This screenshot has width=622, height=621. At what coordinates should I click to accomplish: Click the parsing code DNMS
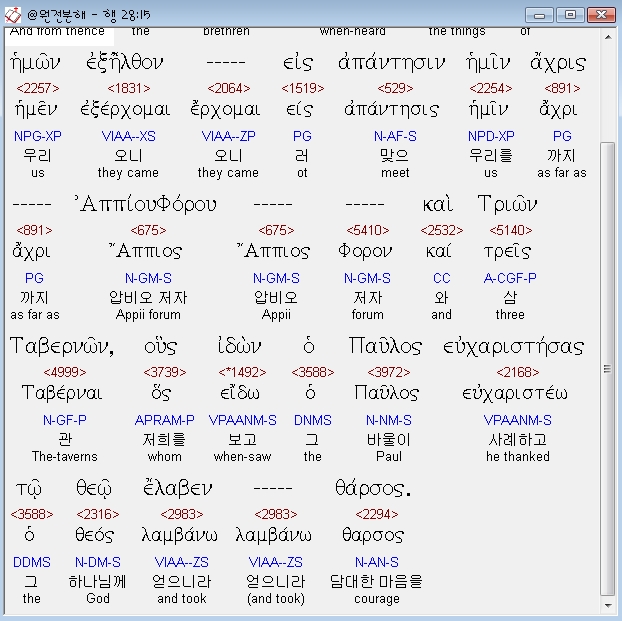313,420
